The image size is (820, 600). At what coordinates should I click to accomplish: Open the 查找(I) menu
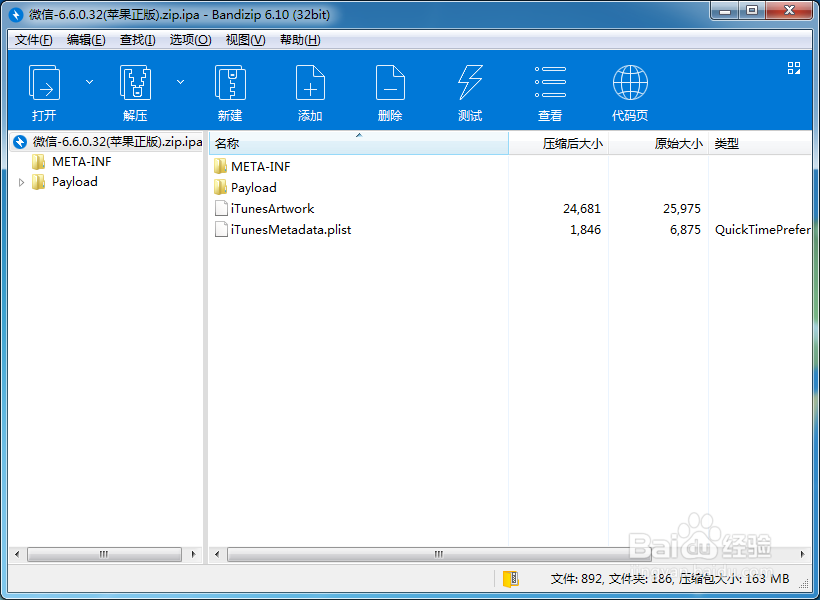pyautogui.click(x=138, y=40)
